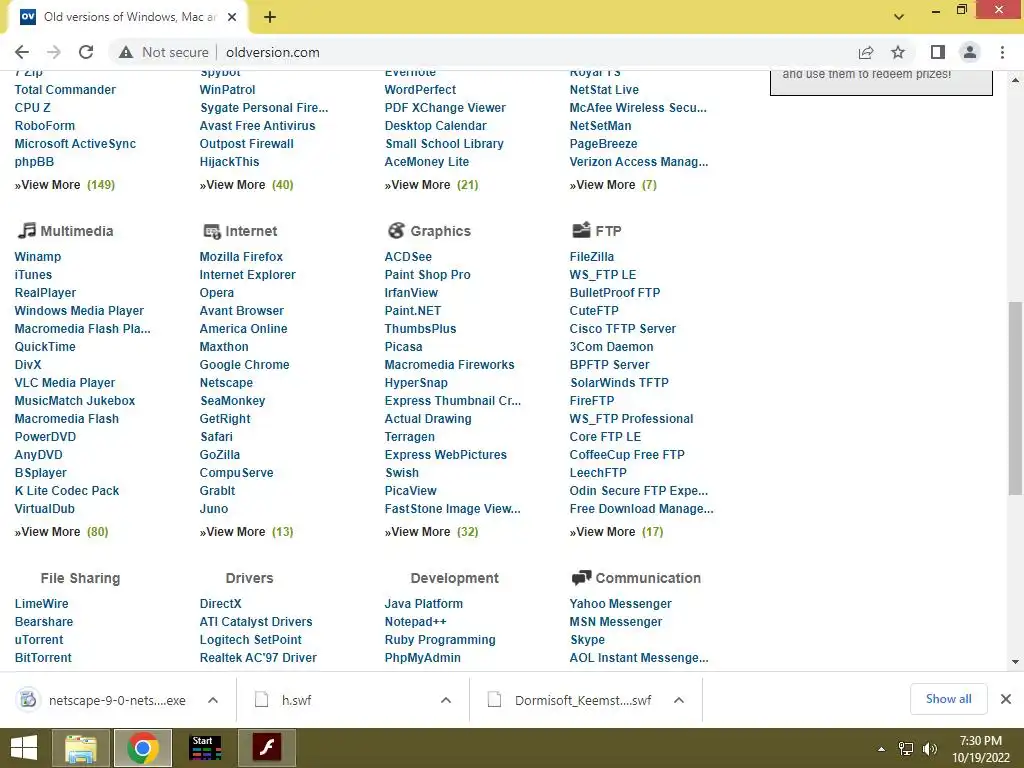This screenshot has height=768, width=1024.
Task: Open the Start tile app in taskbar
Action: pyautogui.click(x=205, y=748)
